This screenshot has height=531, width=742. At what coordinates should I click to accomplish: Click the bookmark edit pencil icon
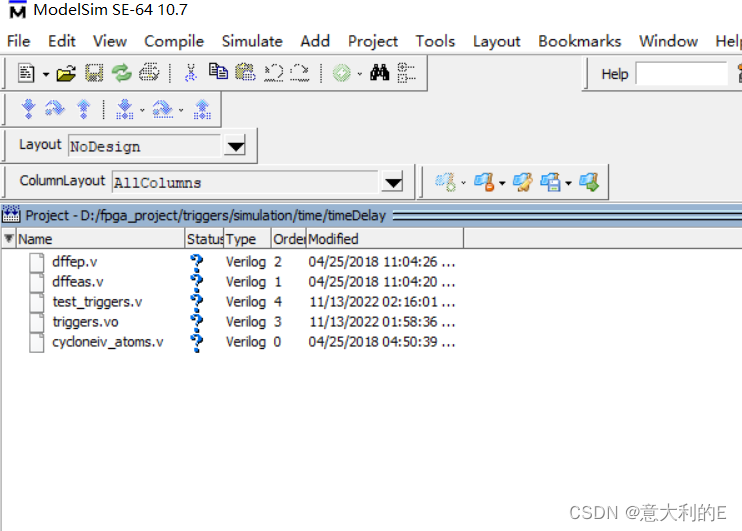(x=523, y=182)
